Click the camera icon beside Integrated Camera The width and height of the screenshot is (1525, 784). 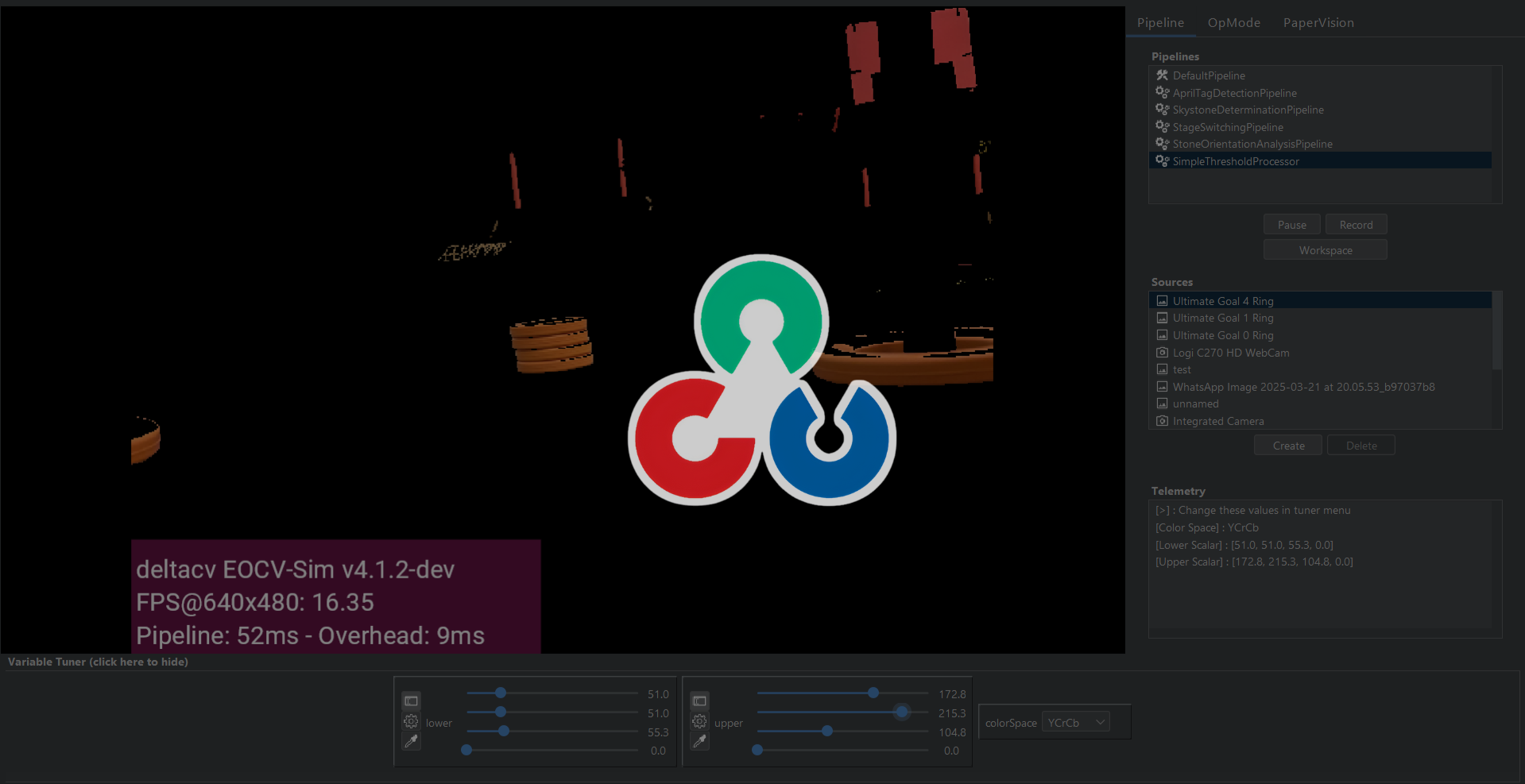tap(1162, 421)
